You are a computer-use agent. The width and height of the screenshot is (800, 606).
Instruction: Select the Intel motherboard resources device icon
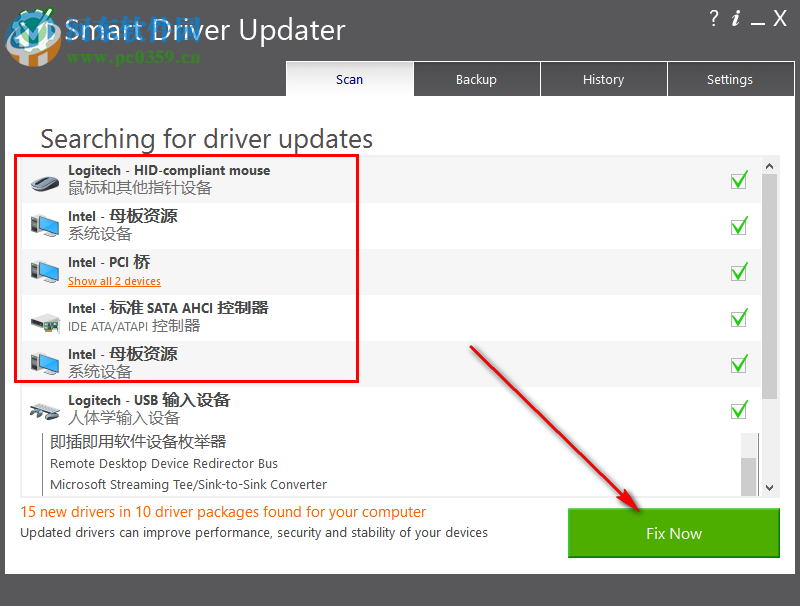pyautogui.click(x=42, y=224)
